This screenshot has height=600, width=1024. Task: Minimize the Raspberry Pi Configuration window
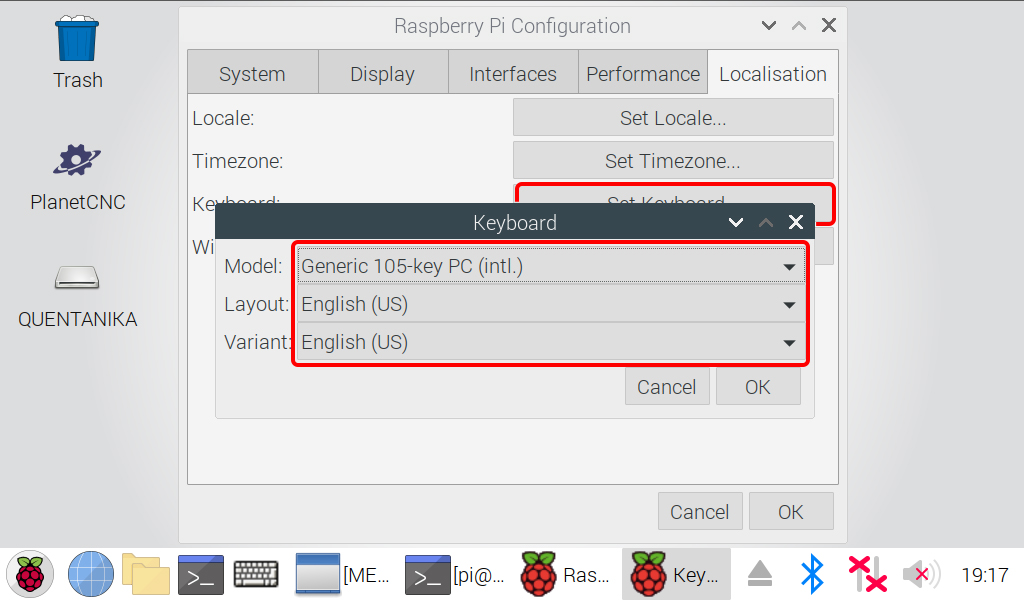tap(769, 25)
